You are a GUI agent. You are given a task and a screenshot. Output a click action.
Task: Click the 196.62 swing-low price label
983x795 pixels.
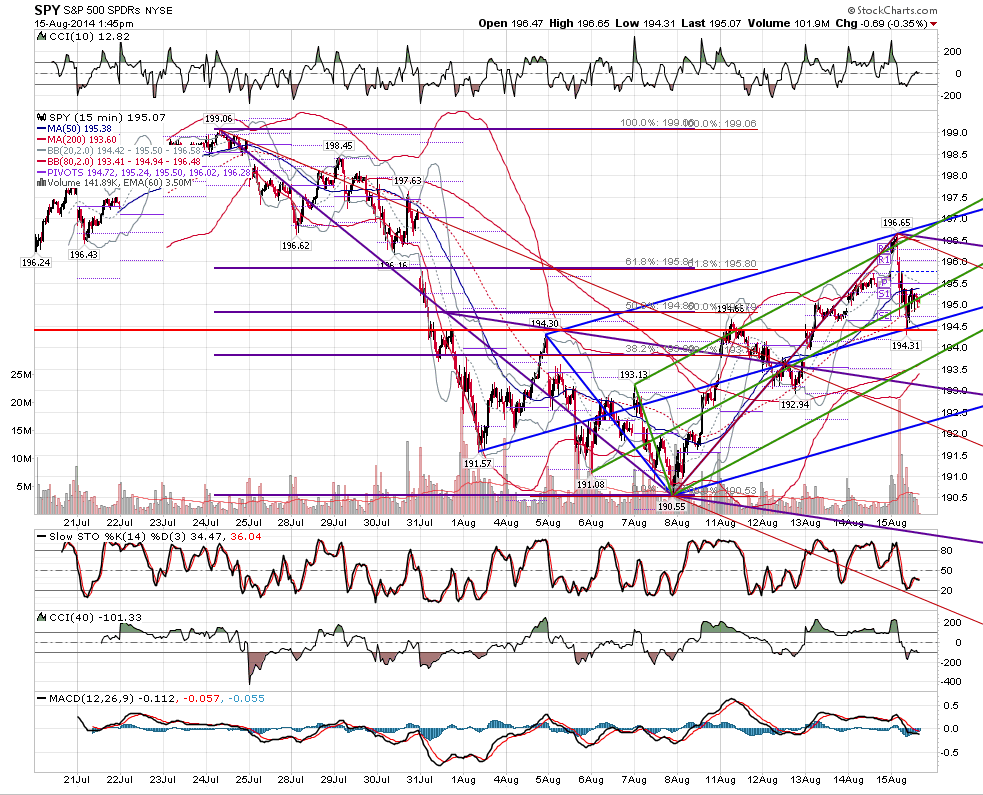pos(295,246)
